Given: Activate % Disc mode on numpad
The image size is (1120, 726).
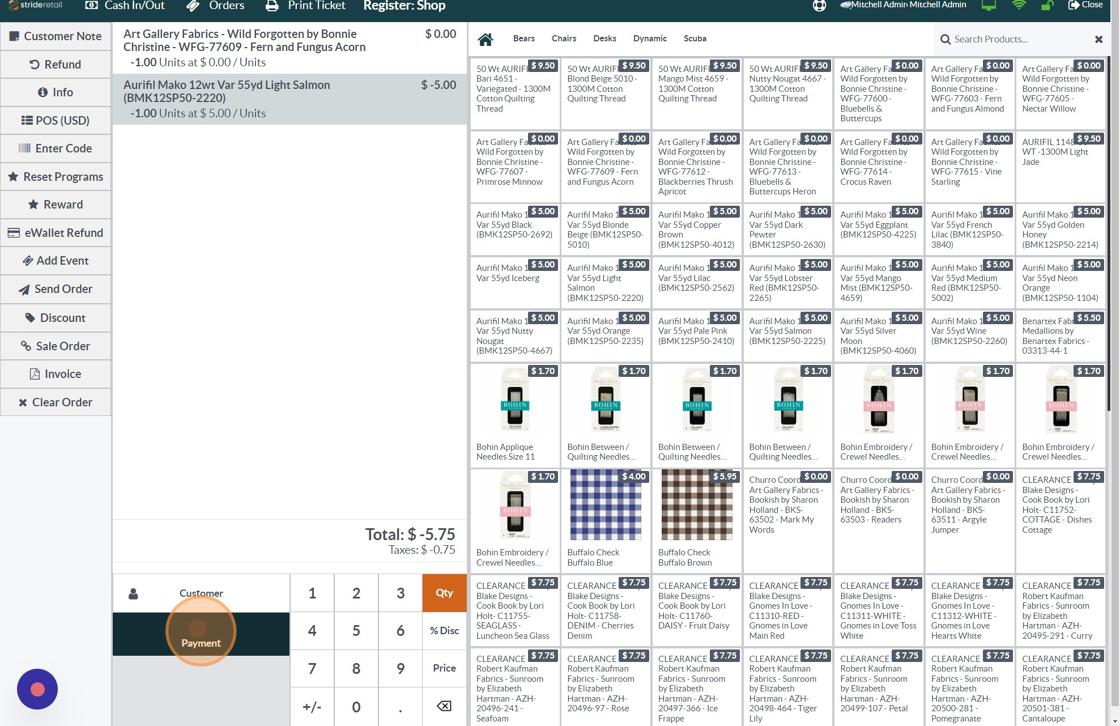Looking at the screenshot, I should (x=444, y=630).
